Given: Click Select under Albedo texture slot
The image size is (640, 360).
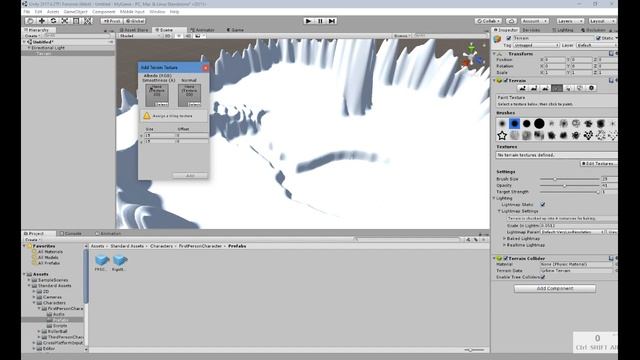Looking at the screenshot, I should click(x=162, y=104).
